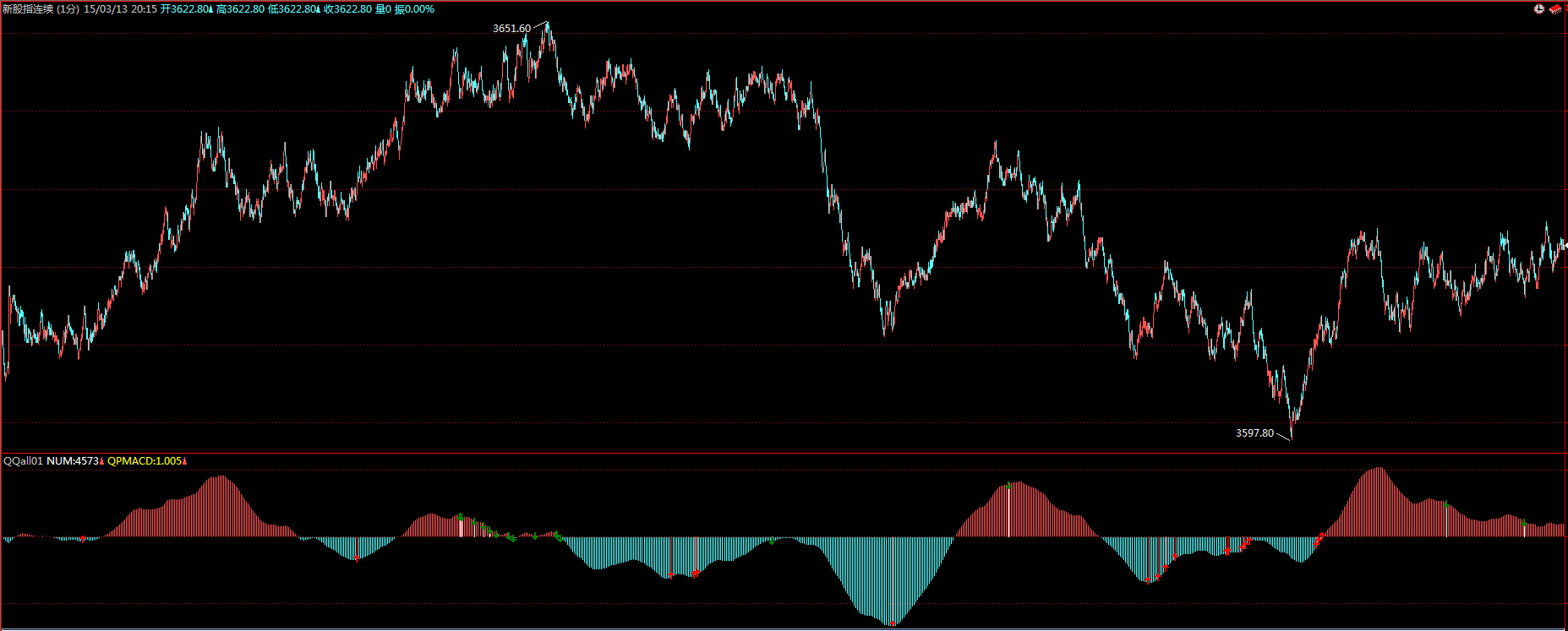1568x631 pixels.
Task: Click the low price 低3622.80 value
Action: [x=293, y=9]
